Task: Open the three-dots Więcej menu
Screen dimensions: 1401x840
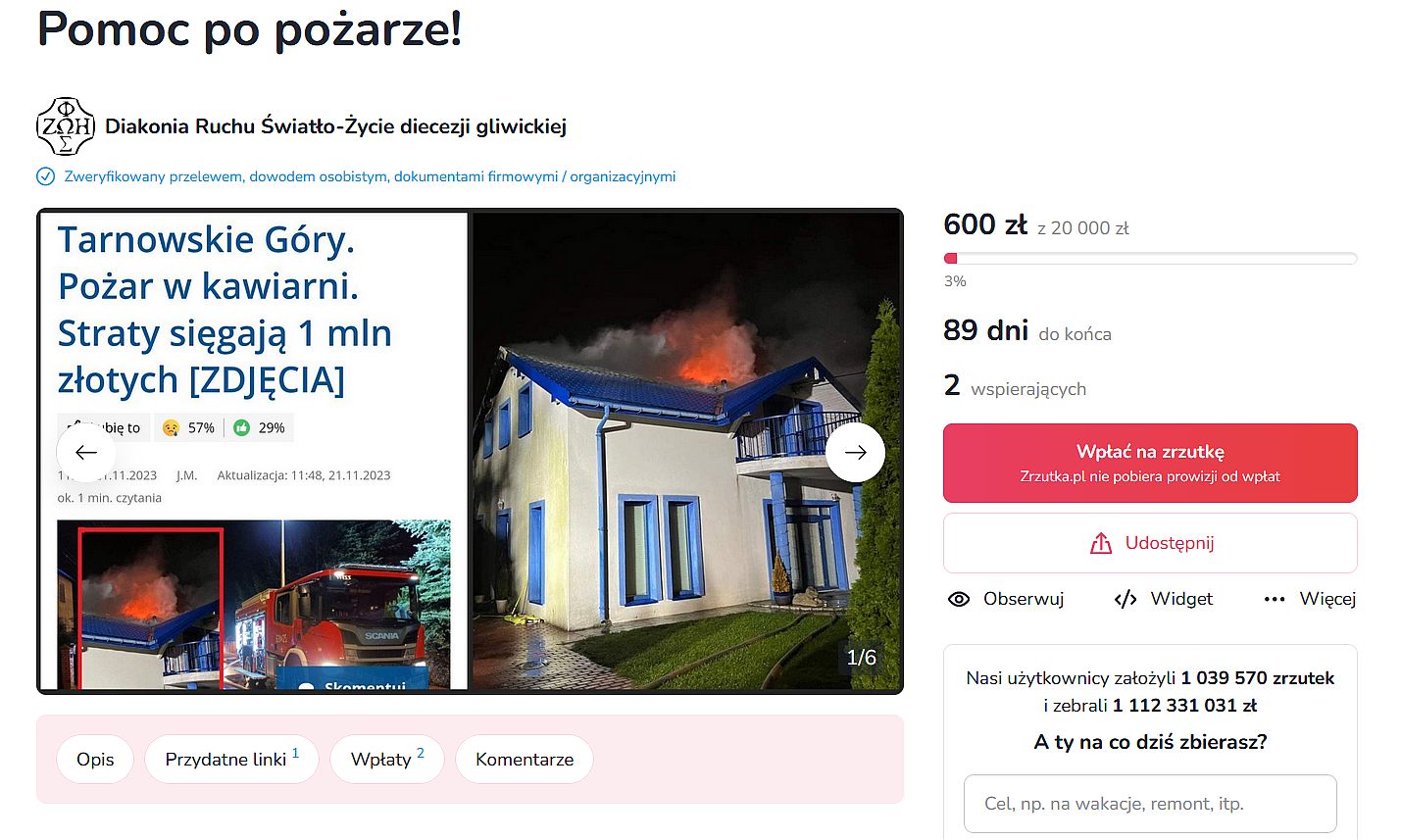Action: click(x=1310, y=599)
